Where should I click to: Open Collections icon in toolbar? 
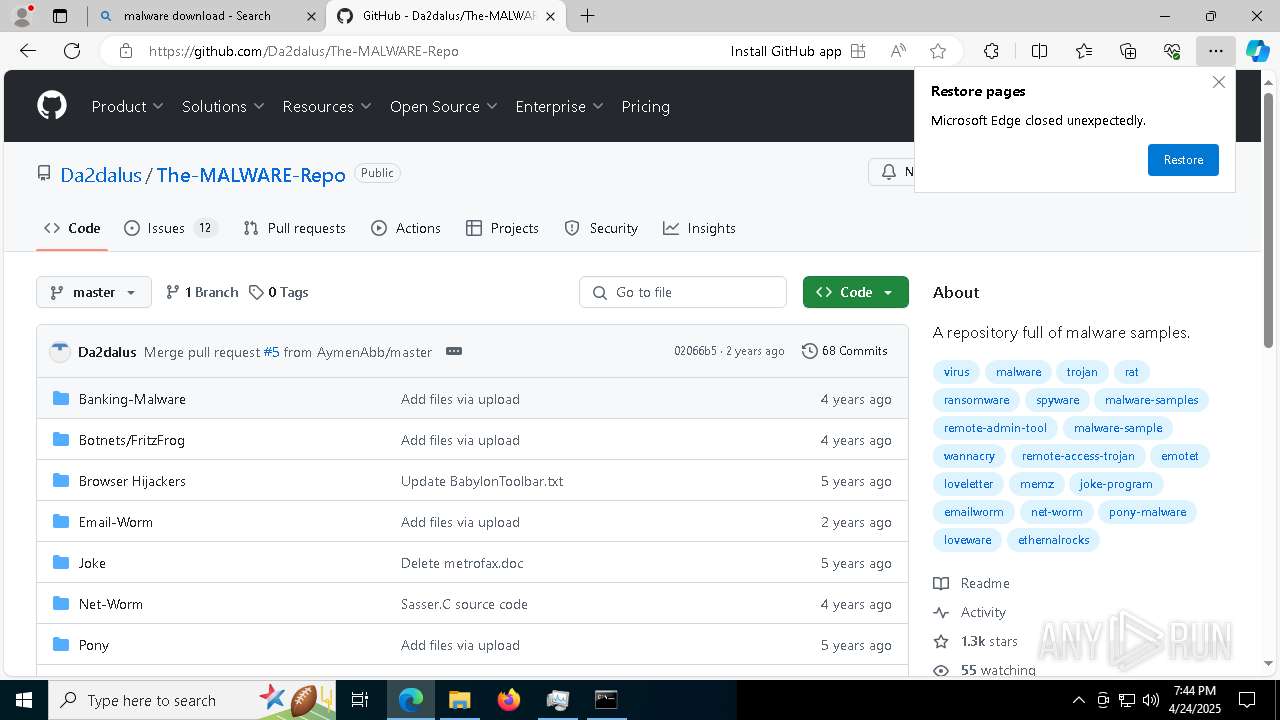1128,51
